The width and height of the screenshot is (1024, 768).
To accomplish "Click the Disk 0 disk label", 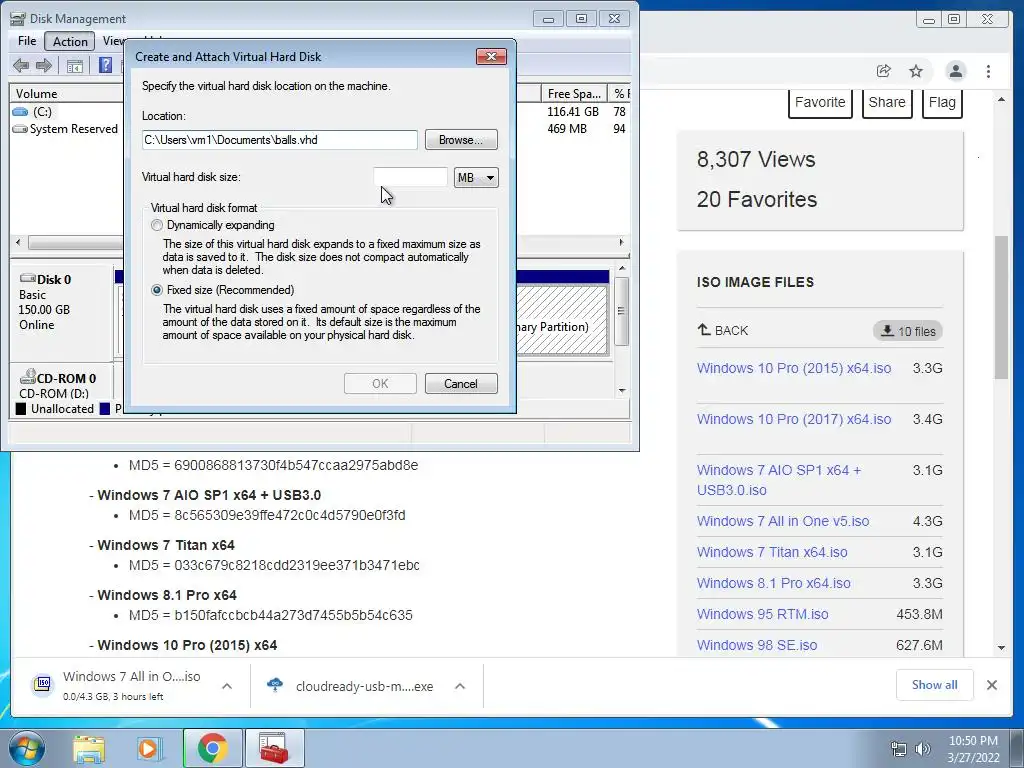I will click(46, 280).
